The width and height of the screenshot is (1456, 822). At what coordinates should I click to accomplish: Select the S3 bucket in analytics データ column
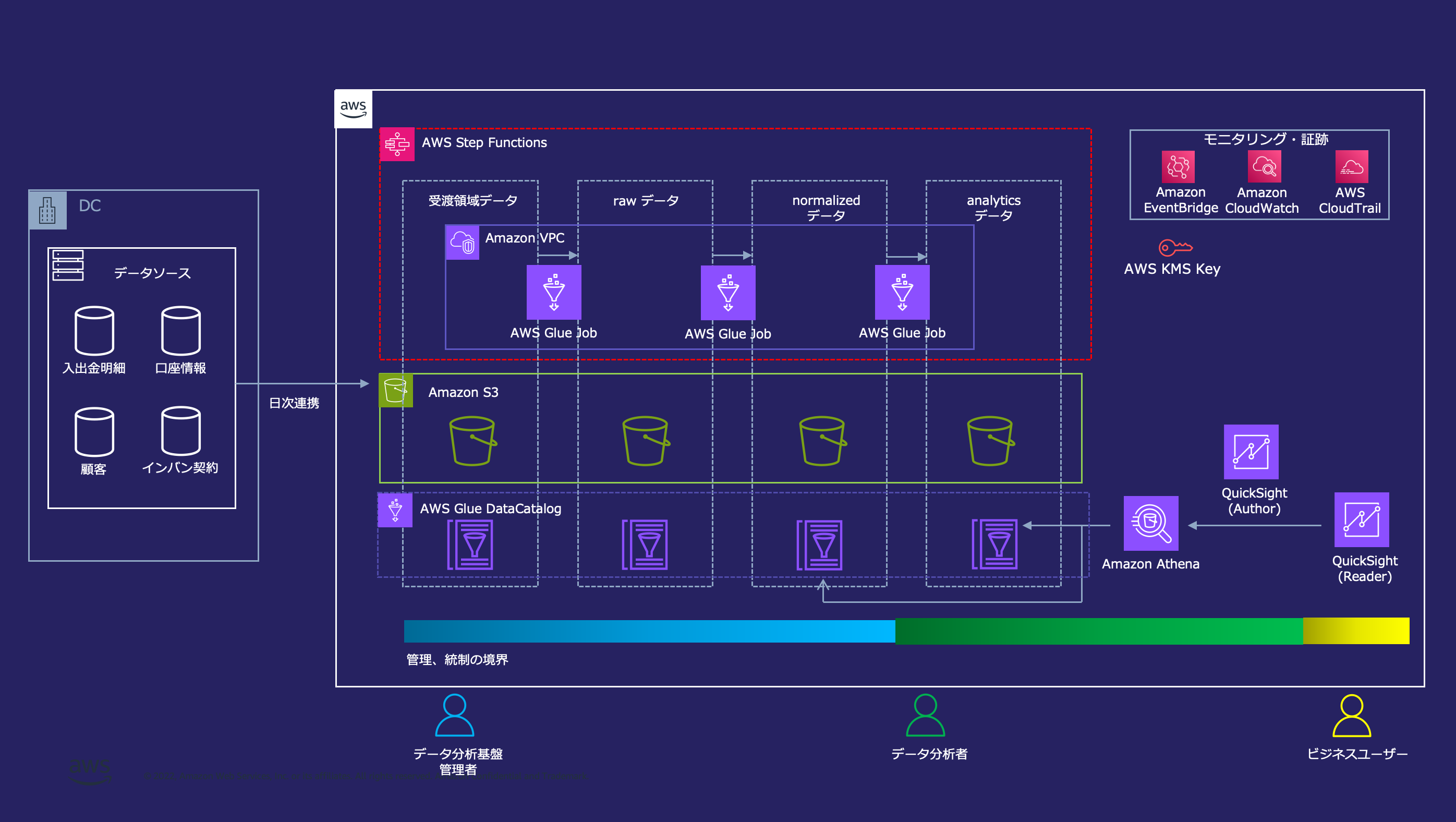991,441
